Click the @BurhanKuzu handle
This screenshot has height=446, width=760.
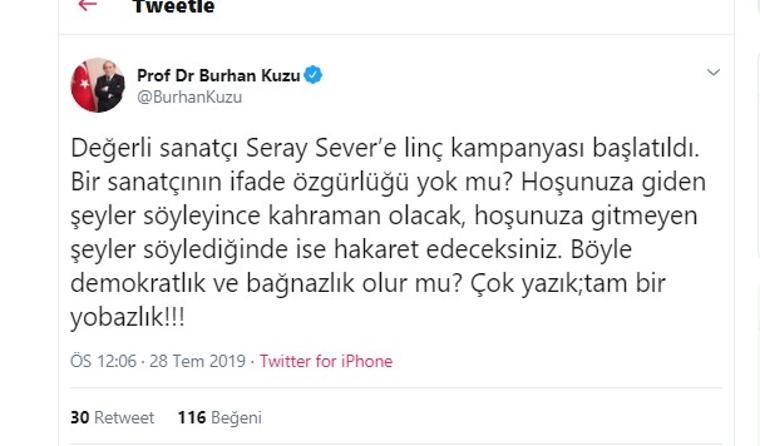click(189, 97)
